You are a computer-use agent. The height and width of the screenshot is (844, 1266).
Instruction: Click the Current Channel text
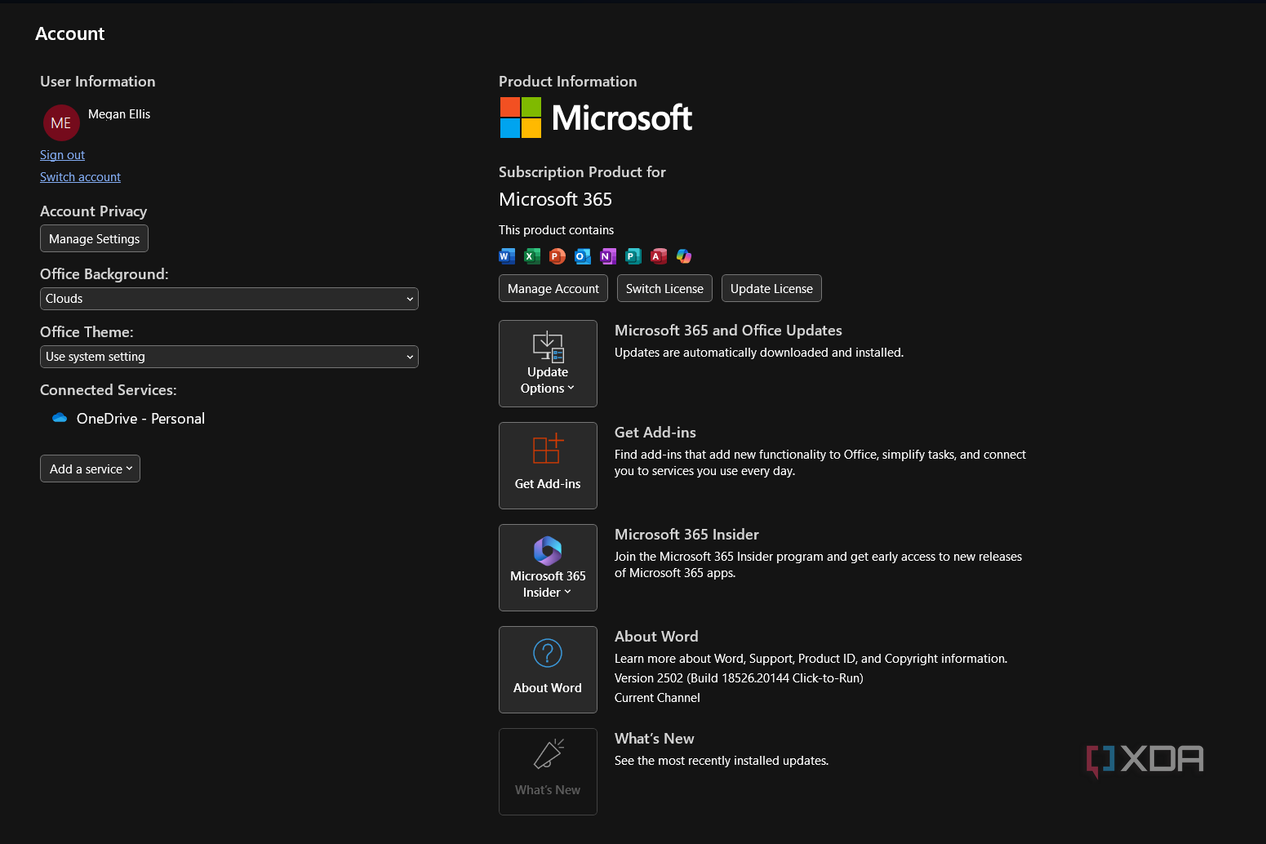pos(657,698)
